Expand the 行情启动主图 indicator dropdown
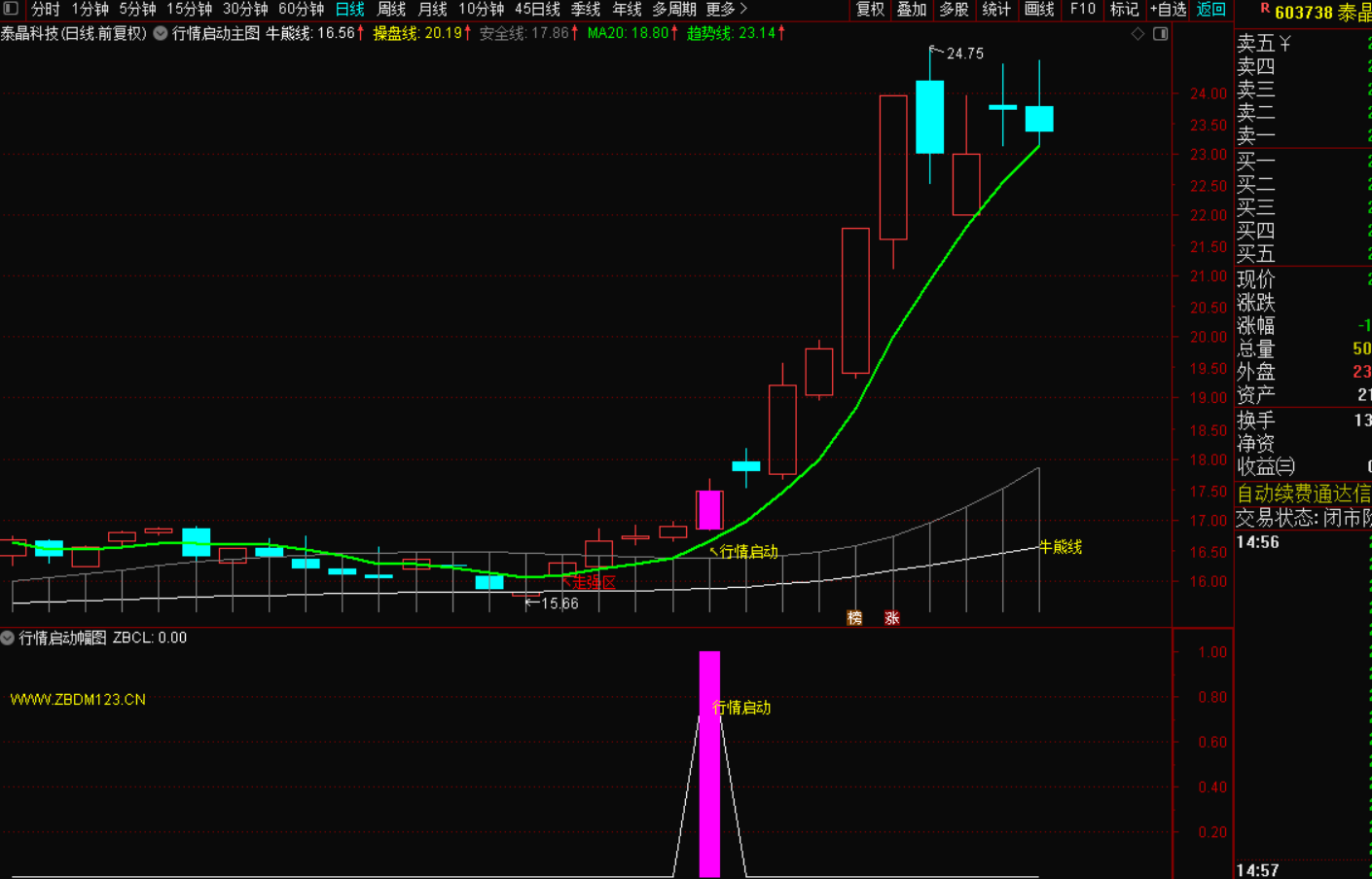The image size is (1372, 879). point(161,34)
